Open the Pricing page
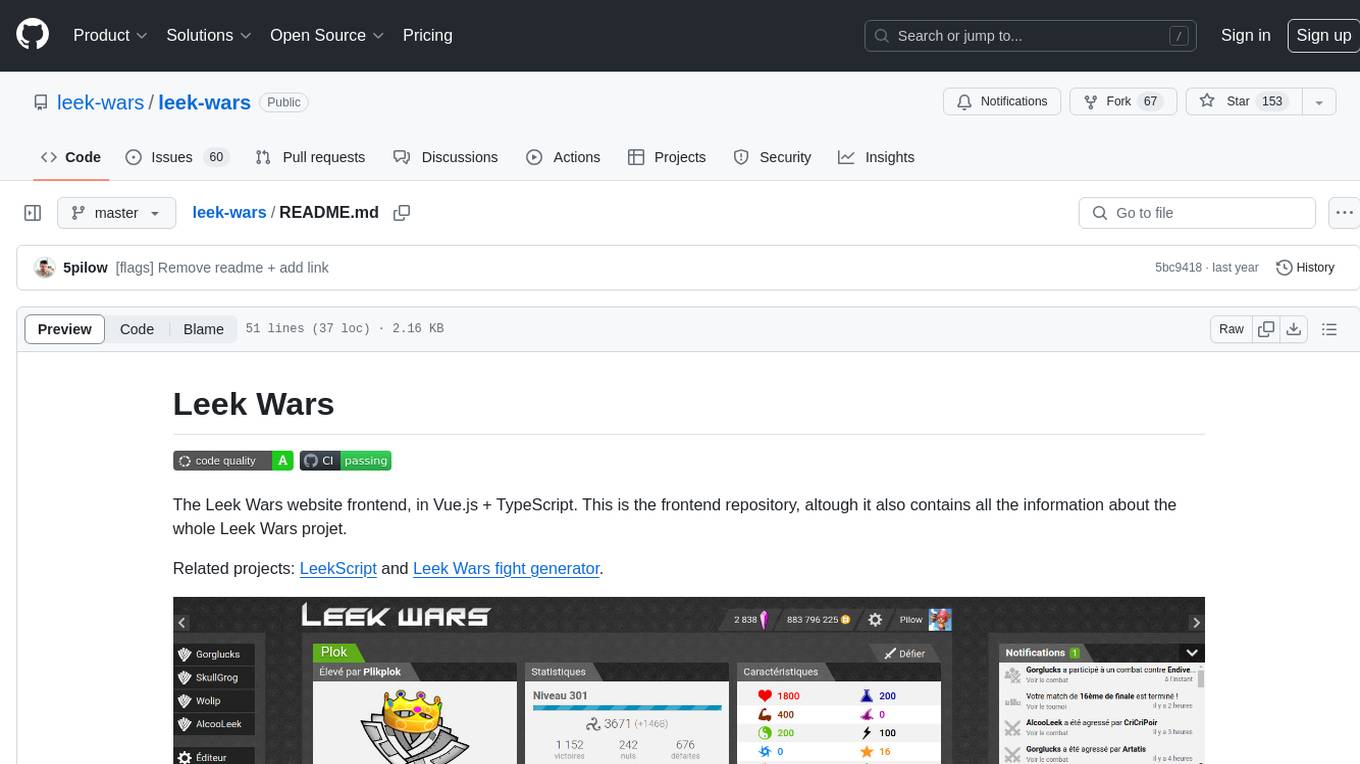This screenshot has width=1360, height=764. 427,35
